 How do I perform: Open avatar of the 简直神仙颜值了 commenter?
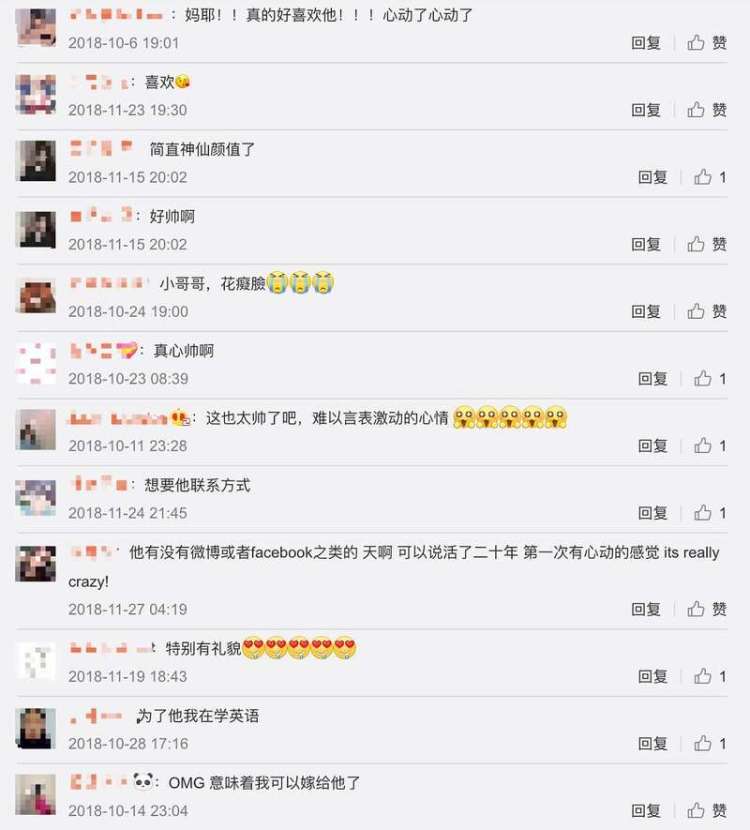(35, 161)
